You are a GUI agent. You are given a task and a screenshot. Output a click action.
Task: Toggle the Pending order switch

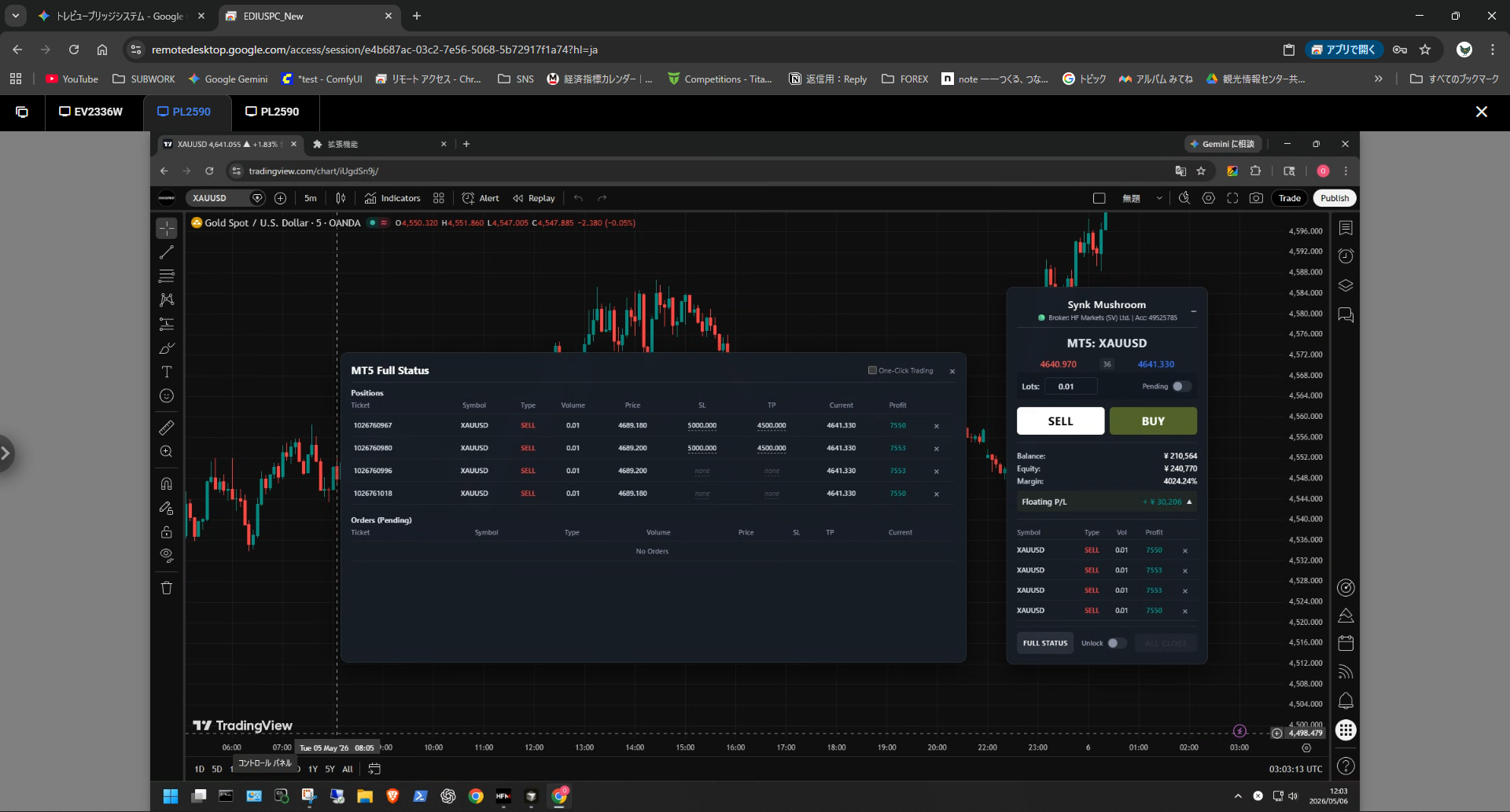coord(1181,386)
